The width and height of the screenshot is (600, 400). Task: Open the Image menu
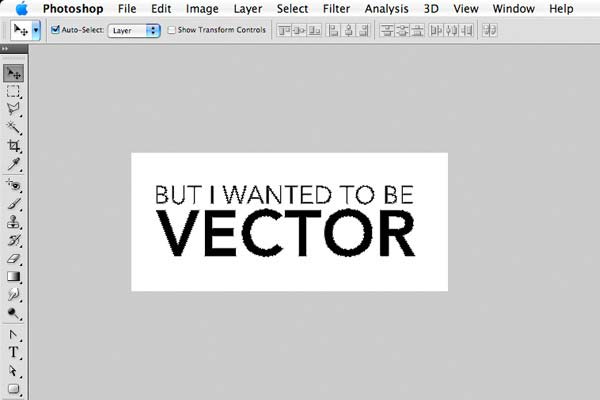202,8
